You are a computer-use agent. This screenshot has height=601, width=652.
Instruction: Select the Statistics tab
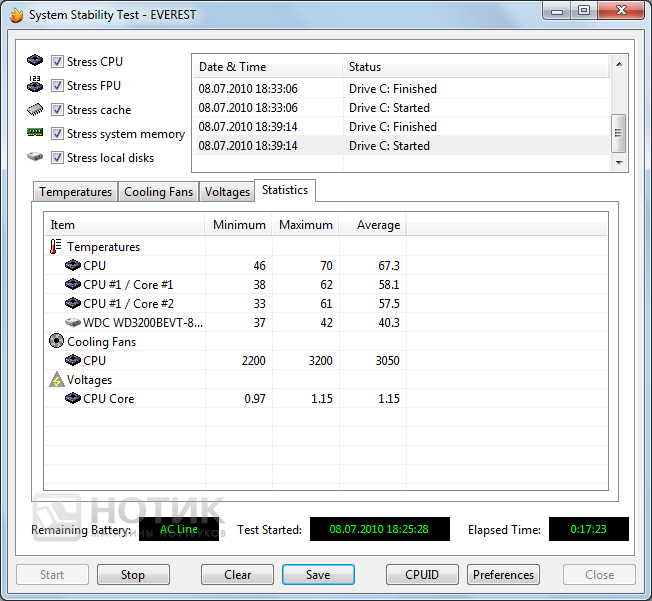click(x=285, y=190)
